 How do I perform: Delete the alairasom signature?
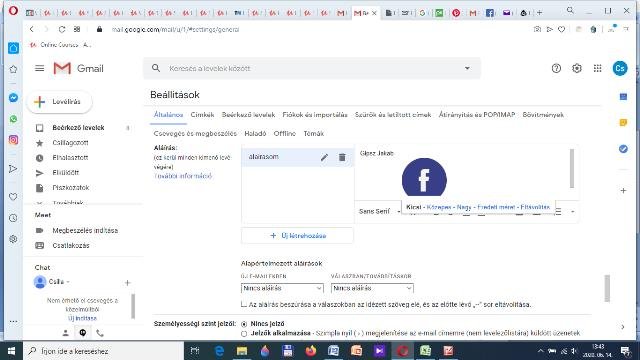(x=342, y=157)
